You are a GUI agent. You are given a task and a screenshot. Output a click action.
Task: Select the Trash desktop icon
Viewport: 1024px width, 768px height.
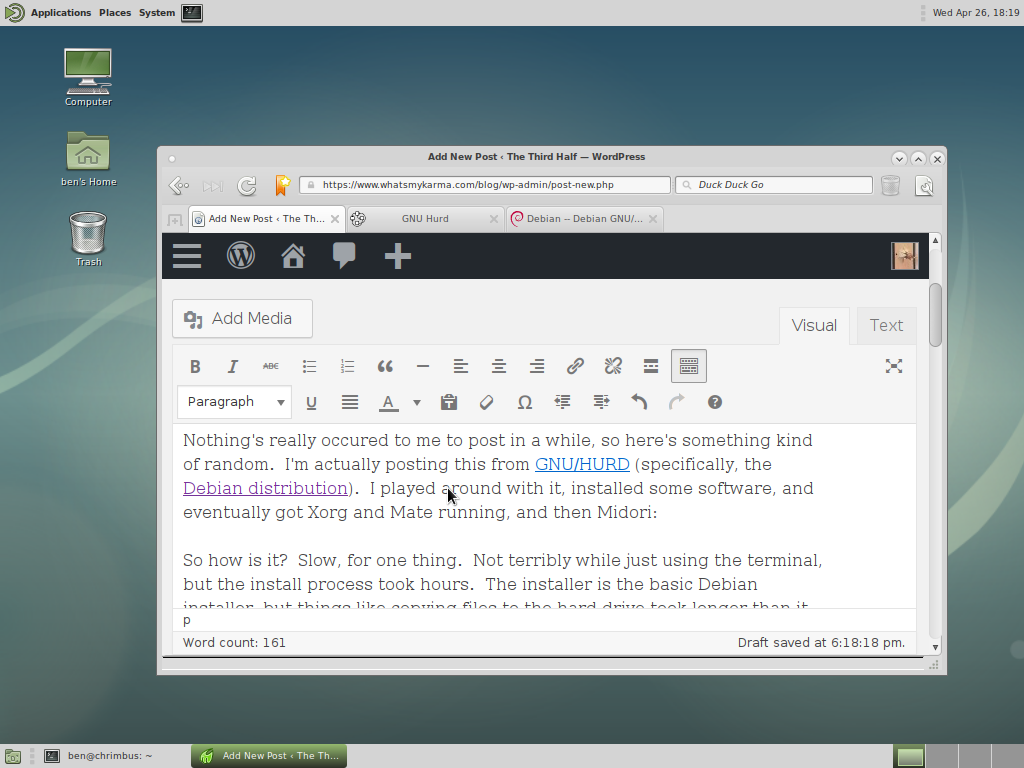coord(88,239)
